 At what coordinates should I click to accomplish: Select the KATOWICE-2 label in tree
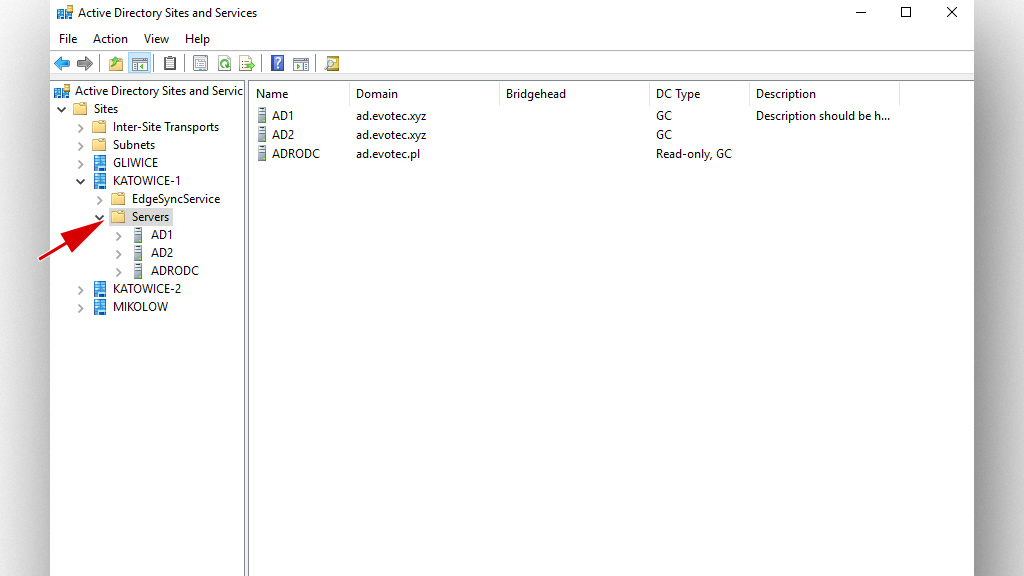147,289
